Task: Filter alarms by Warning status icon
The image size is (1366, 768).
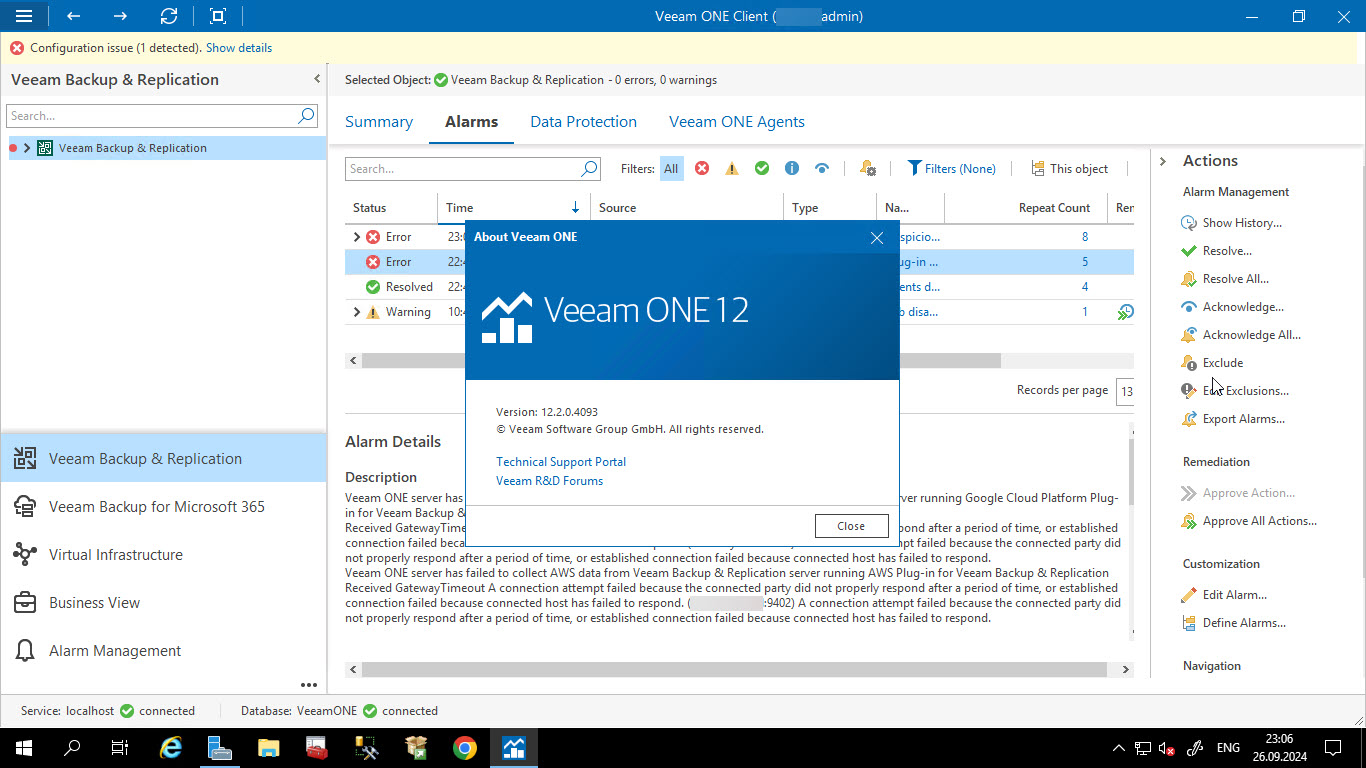Action: coord(732,169)
